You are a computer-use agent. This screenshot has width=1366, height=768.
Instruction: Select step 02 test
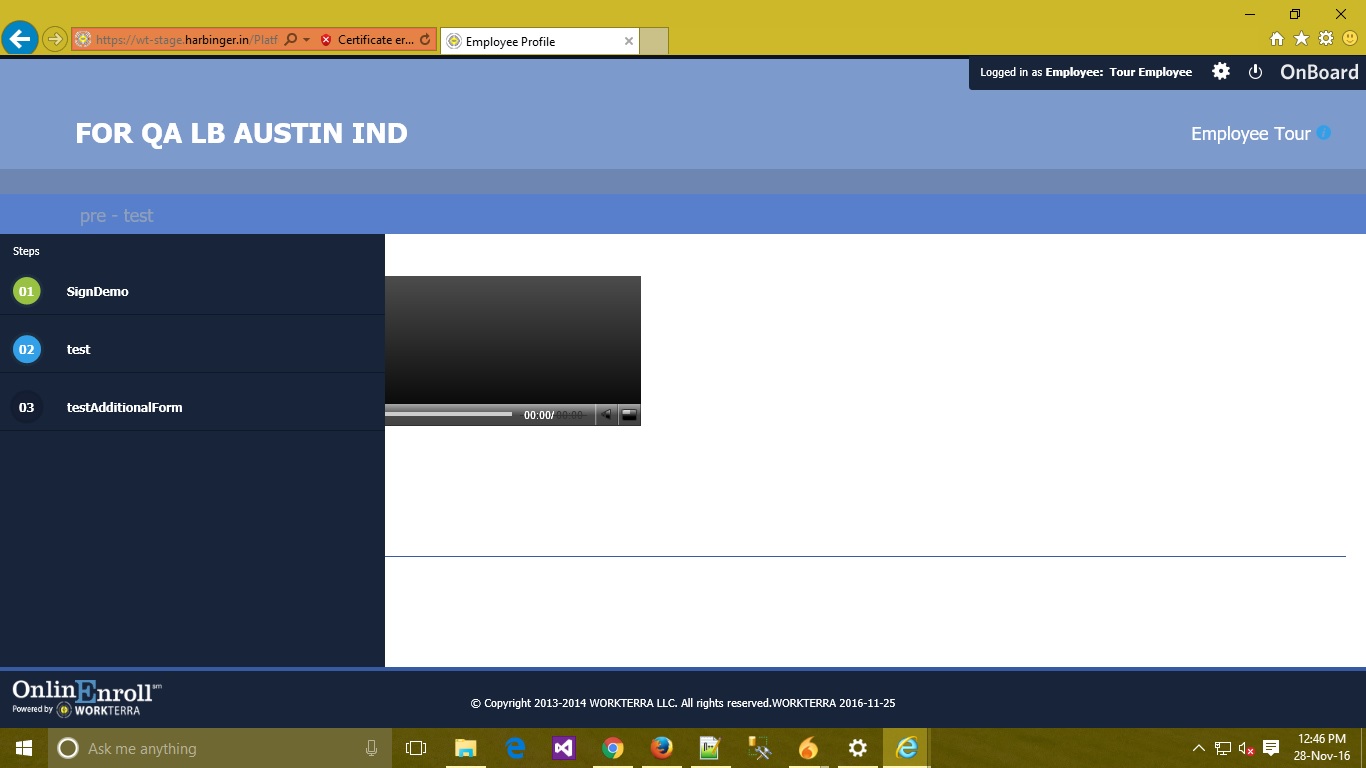78,350
